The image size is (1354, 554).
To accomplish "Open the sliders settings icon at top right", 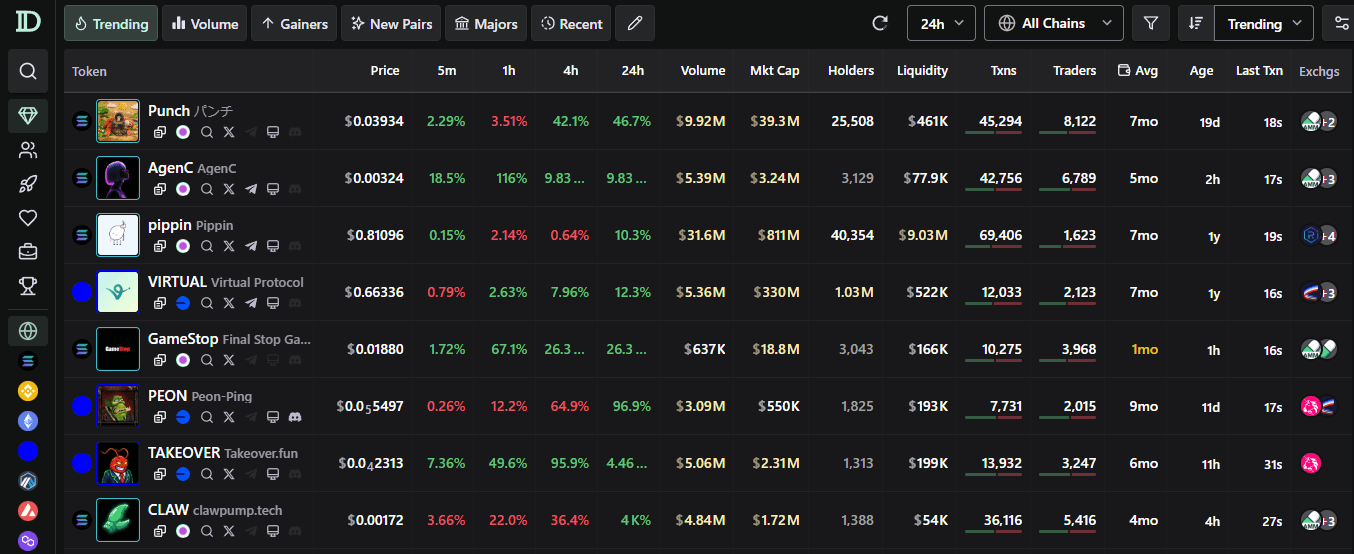I will click(1340, 23).
